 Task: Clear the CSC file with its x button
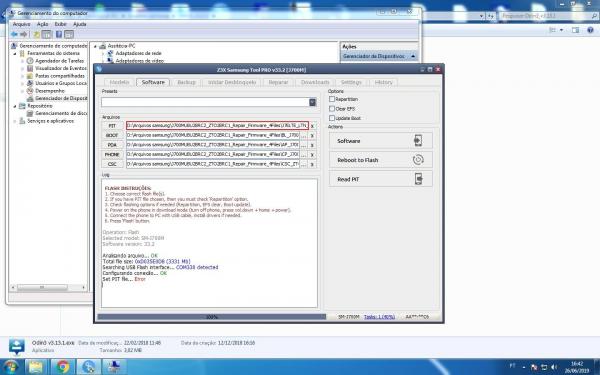(x=313, y=164)
